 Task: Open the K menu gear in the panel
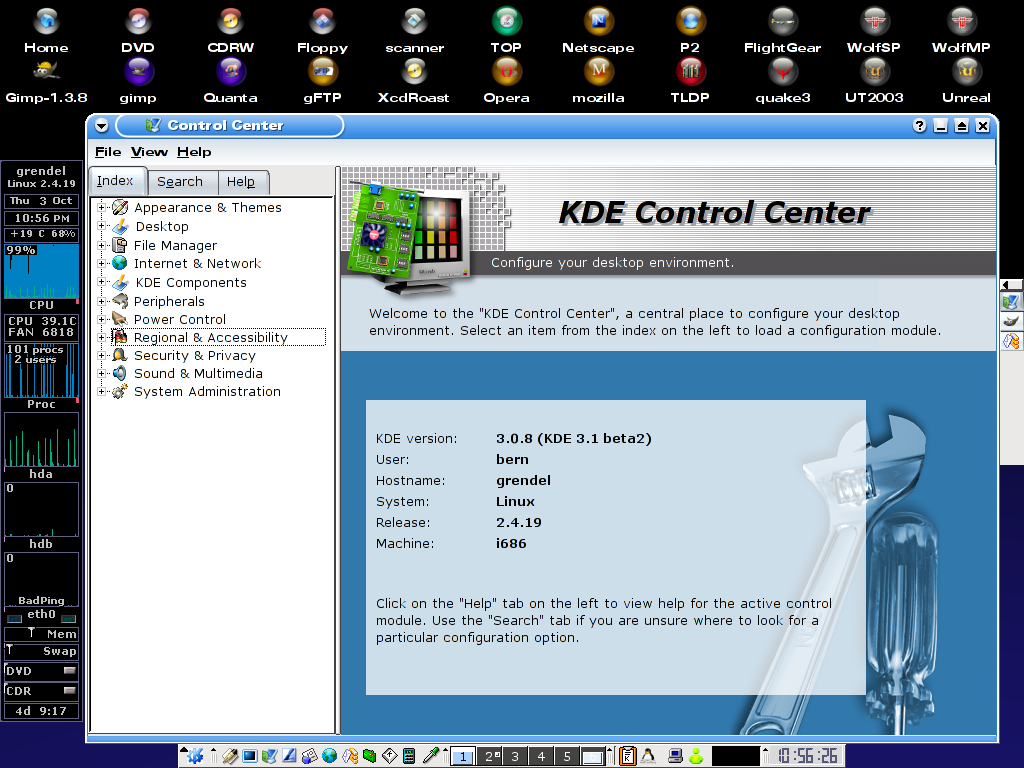pyautogui.click(x=195, y=756)
